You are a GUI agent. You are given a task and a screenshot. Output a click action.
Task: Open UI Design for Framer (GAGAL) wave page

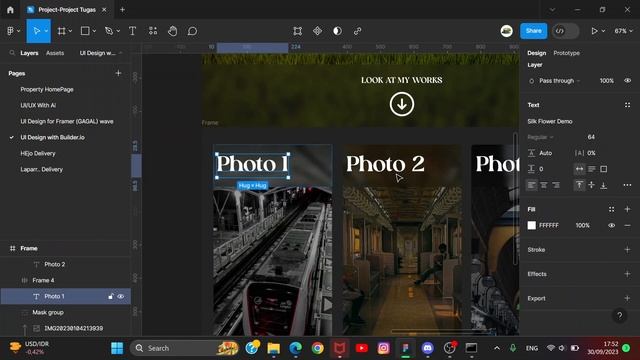(67, 121)
